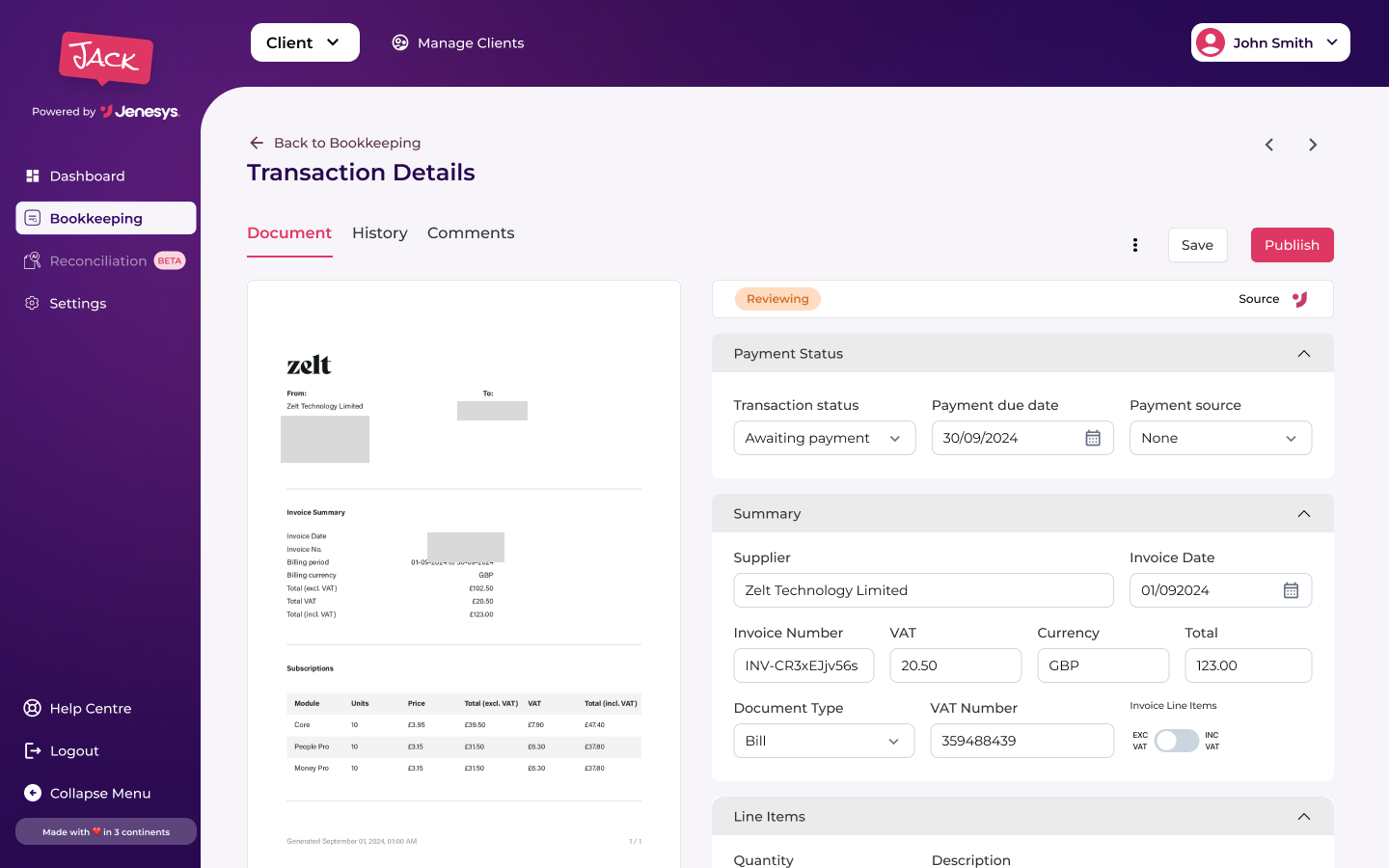Click the Reconciliation sidebar icon
The image size is (1389, 868).
coord(32,260)
